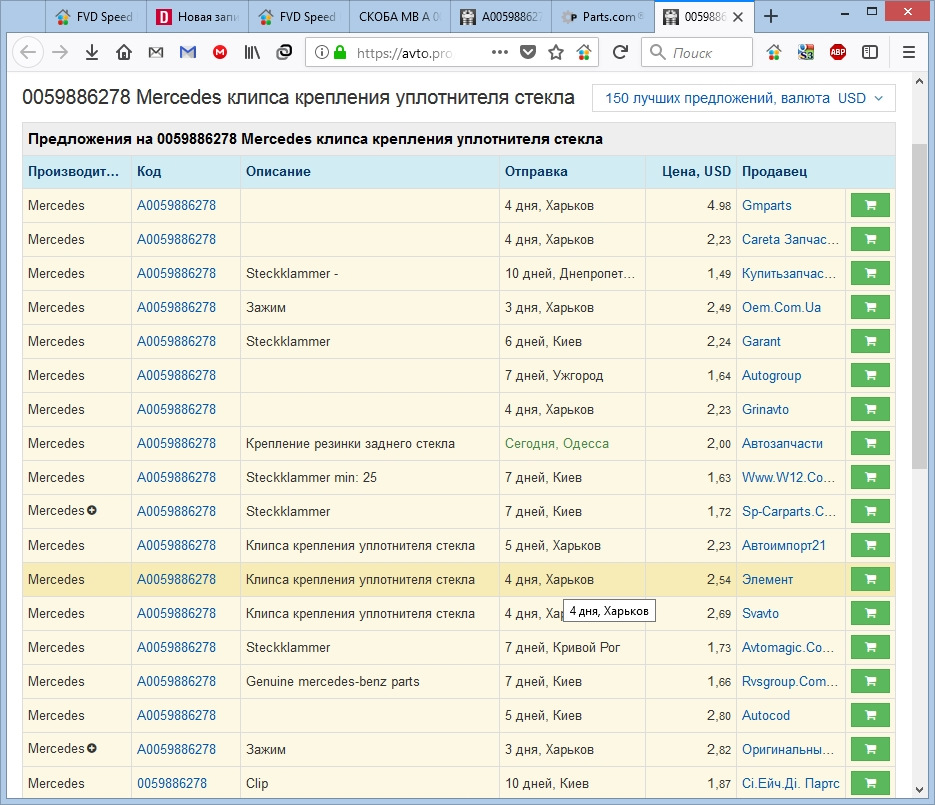Screen dimensions: 935x805
Task: Add the Garant offer to cart
Action: (870, 341)
